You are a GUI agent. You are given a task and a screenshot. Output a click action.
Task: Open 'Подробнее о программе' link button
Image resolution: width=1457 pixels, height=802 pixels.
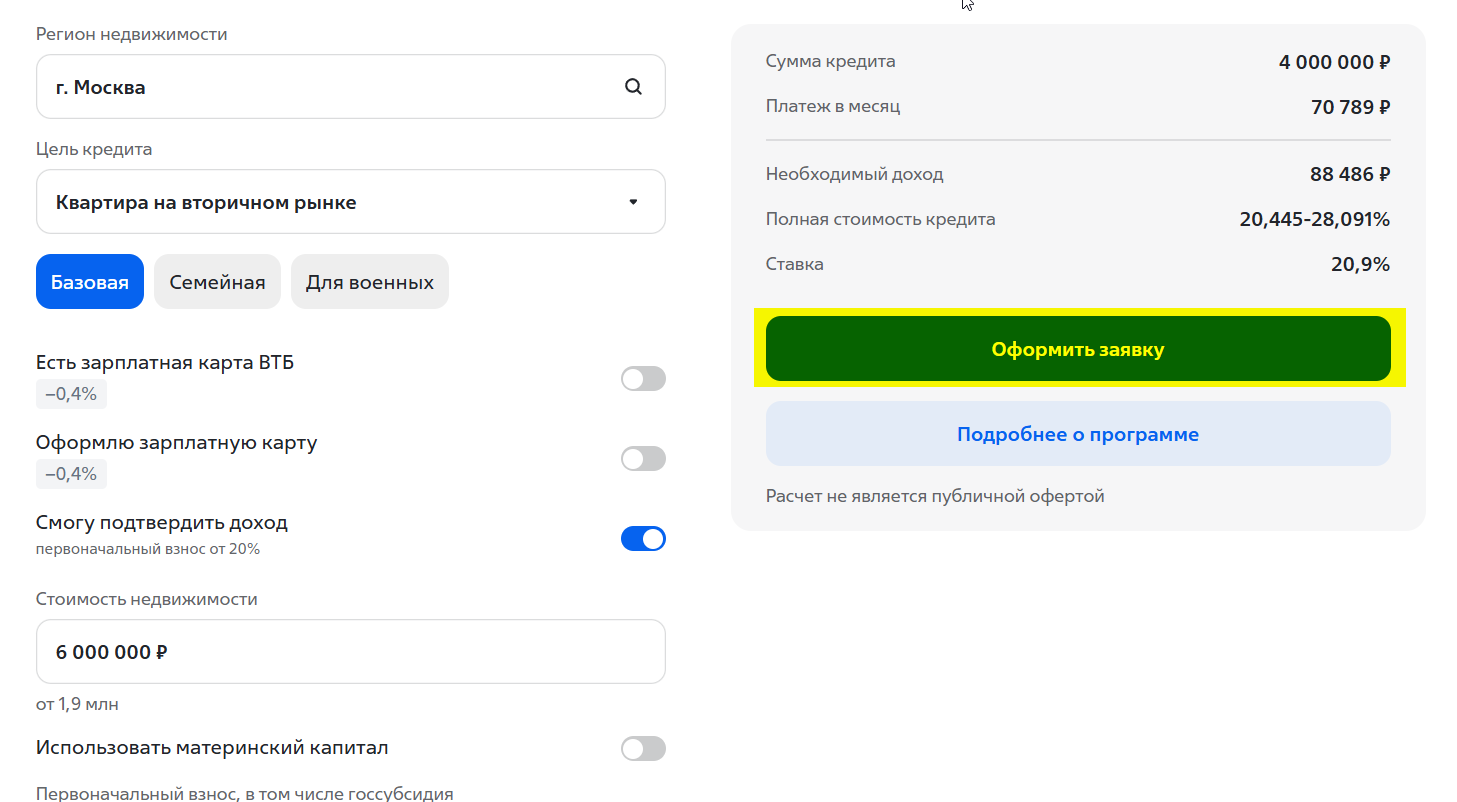coord(1077,434)
